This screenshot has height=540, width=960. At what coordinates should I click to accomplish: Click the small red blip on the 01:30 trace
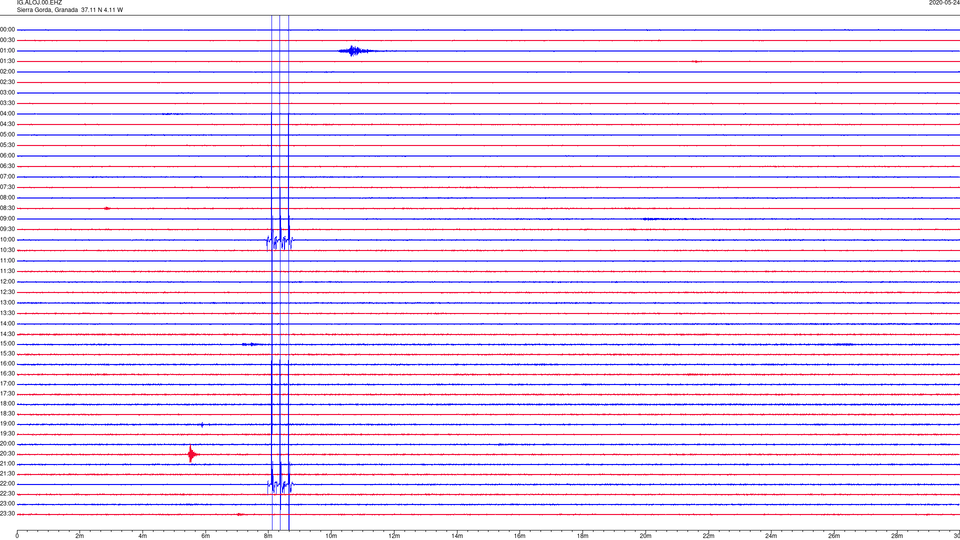695,61
